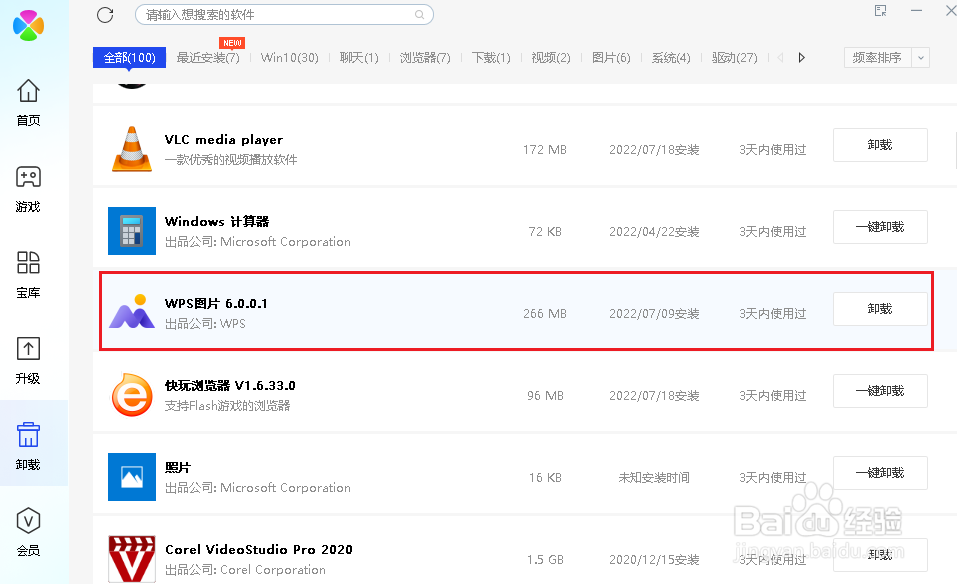The height and width of the screenshot is (584, 957).
Task: Click the VLC media player cone icon
Action: tap(132, 149)
